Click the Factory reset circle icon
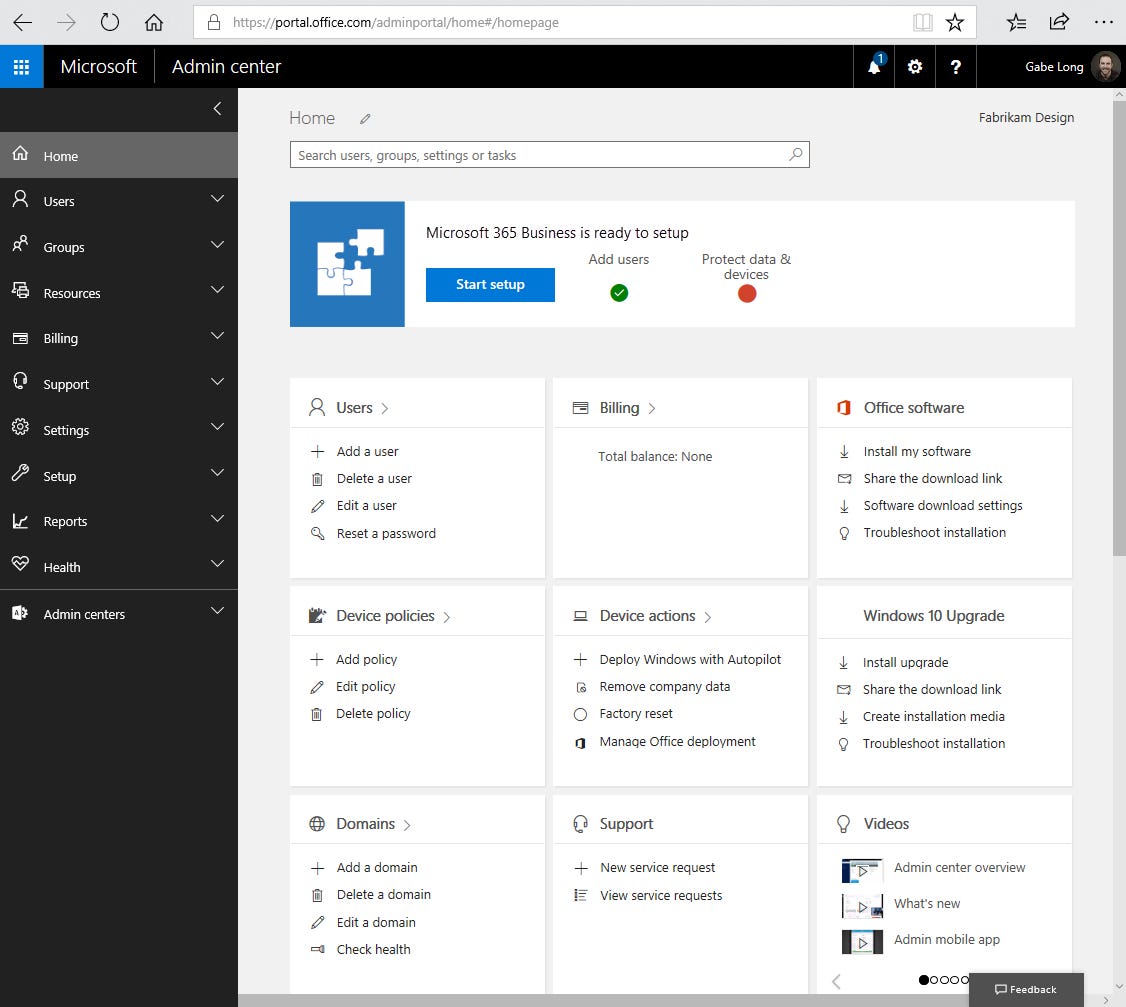Image resolution: width=1126 pixels, height=1007 pixels. pyautogui.click(x=581, y=713)
